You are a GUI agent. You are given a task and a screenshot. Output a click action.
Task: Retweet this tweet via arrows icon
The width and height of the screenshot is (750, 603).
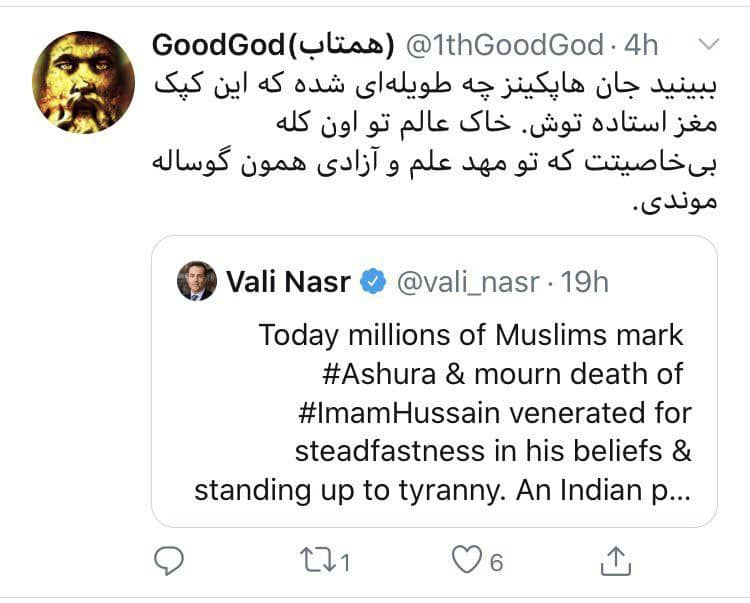click(x=320, y=561)
